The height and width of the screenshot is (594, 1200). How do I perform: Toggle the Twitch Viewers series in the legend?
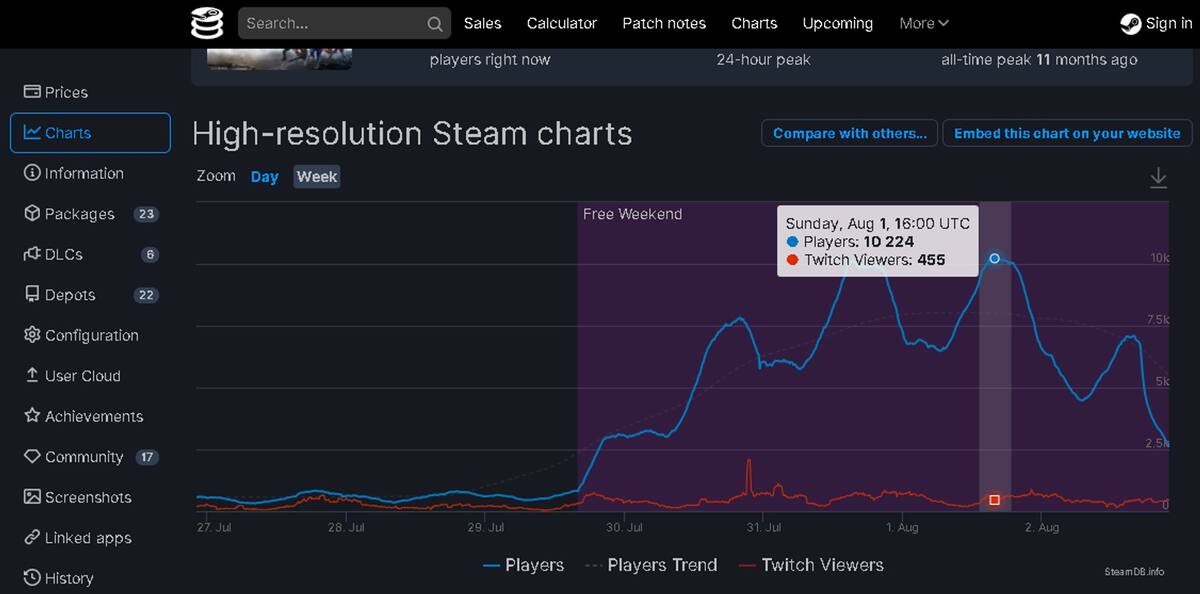pos(811,565)
